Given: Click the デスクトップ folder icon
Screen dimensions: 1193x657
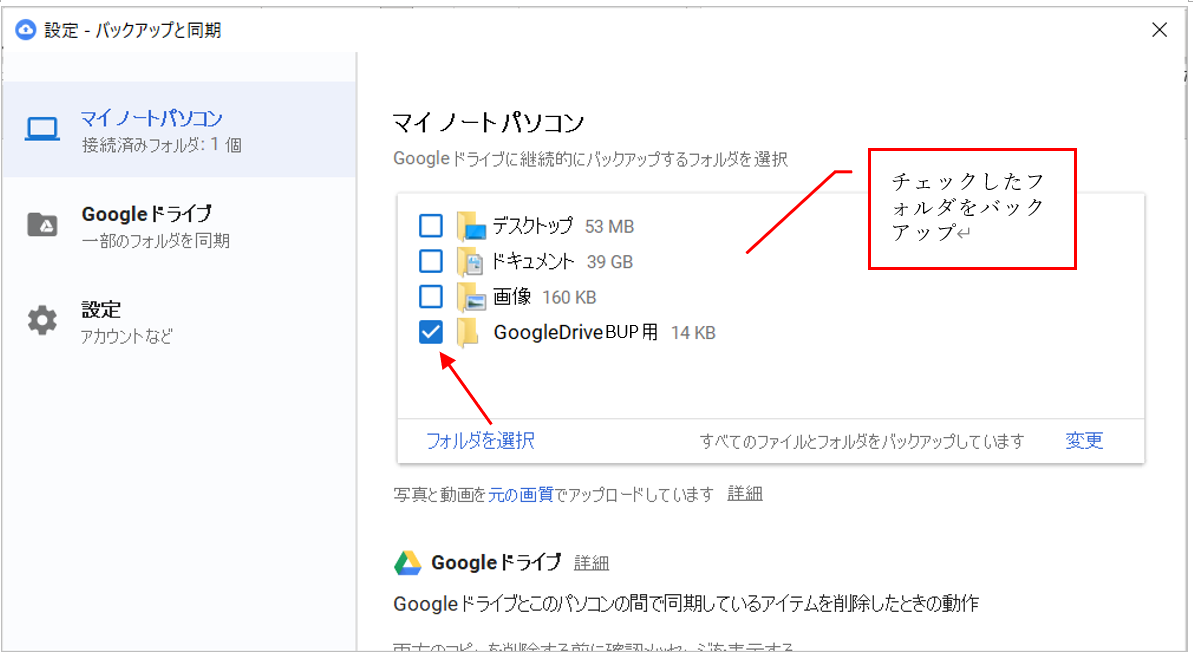Looking at the screenshot, I should [x=471, y=227].
